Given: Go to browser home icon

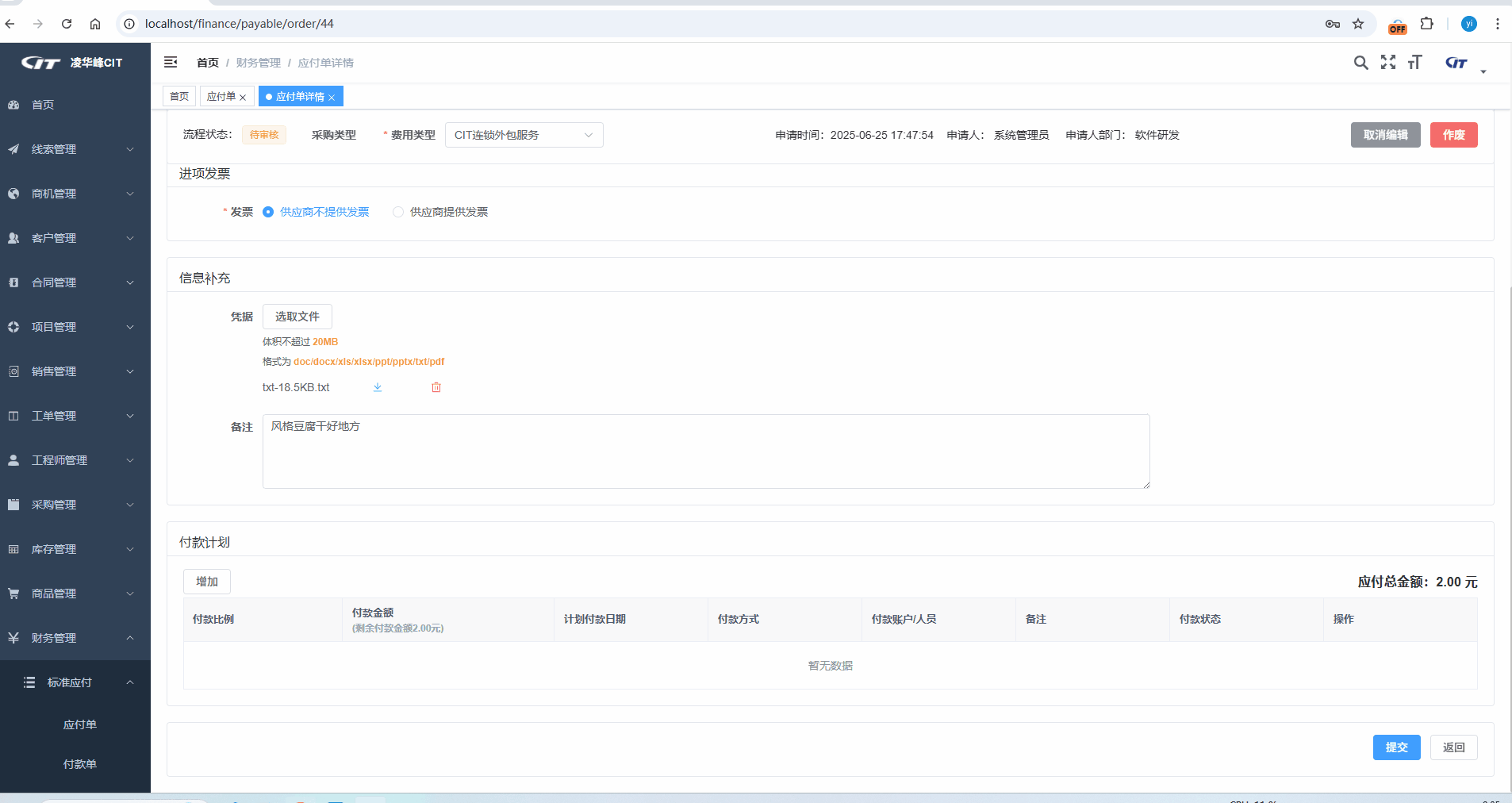Looking at the screenshot, I should click(x=95, y=24).
